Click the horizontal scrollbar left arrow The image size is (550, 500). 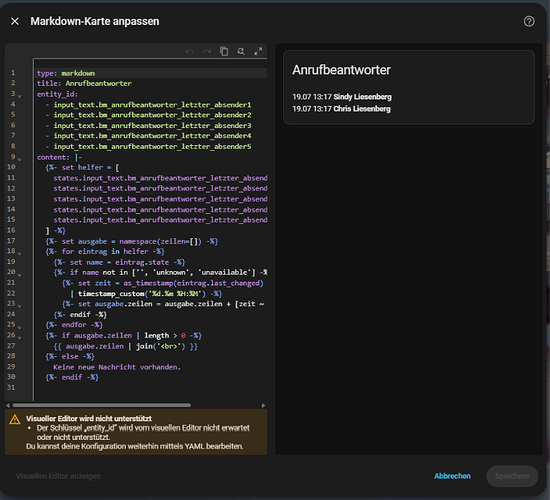point(8,405)
